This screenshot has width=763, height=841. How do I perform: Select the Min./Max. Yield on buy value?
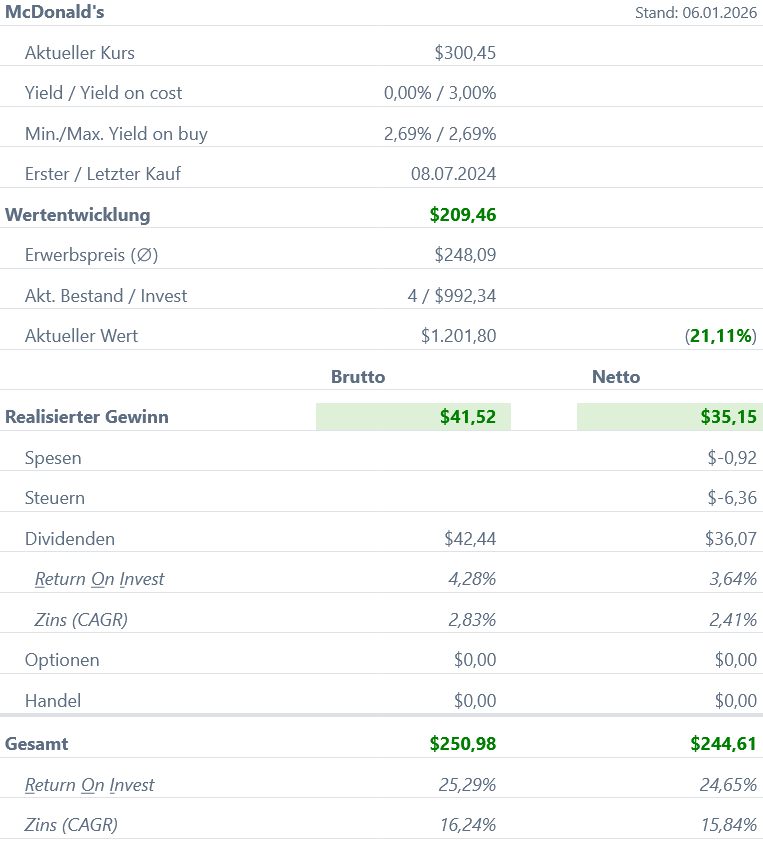pyautogui.click(x=440, y=133)
